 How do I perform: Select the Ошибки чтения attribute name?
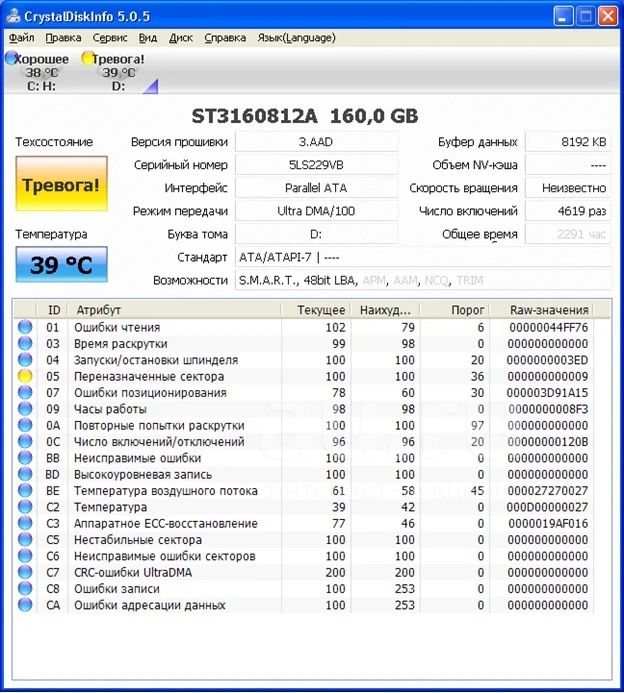click(x=117, y=327)
